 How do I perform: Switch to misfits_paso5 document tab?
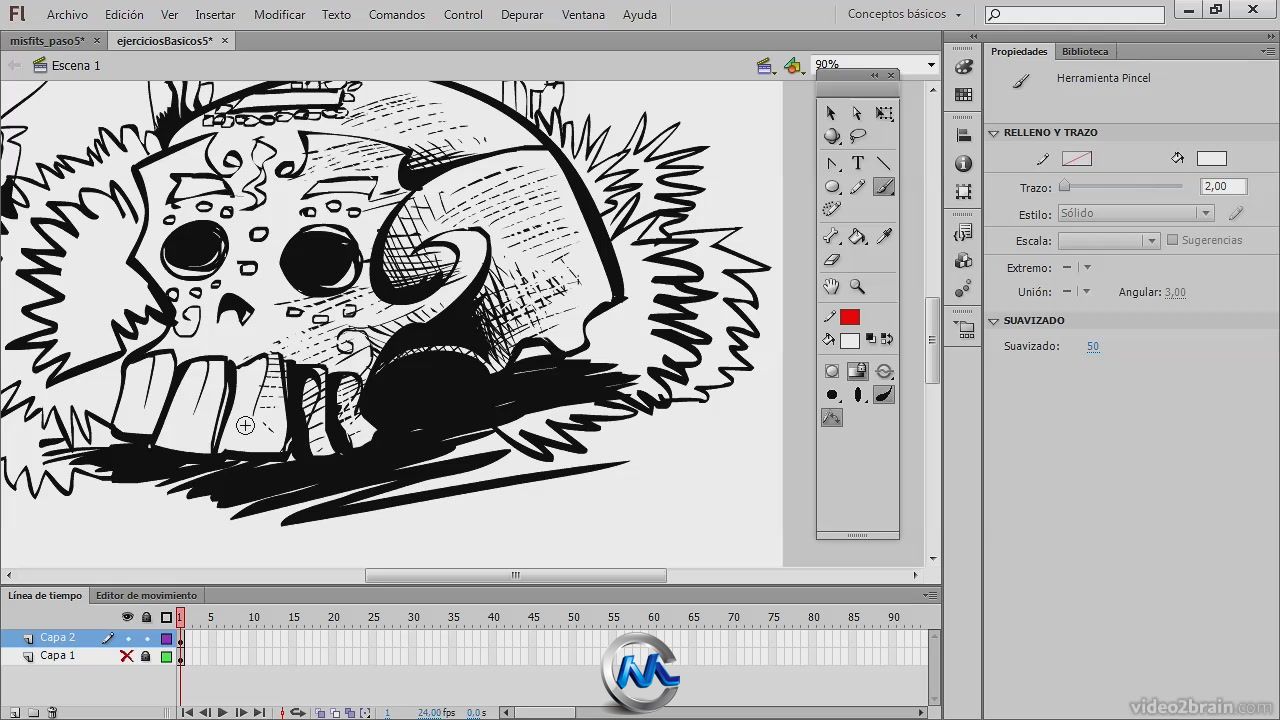pyautogui.click(x=47, y=41)
